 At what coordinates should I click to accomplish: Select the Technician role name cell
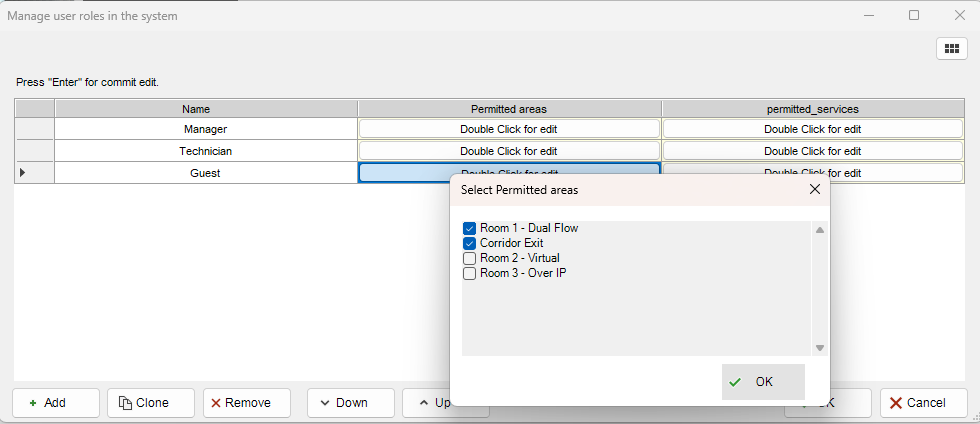point(205,151)
